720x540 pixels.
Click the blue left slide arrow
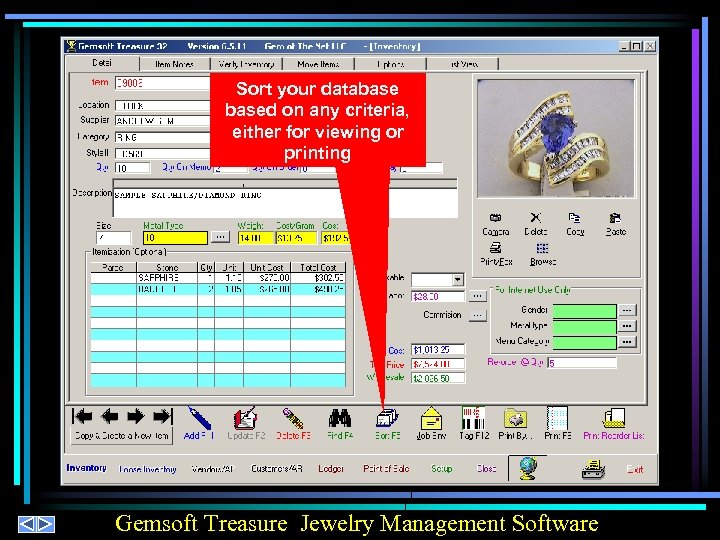27,524
